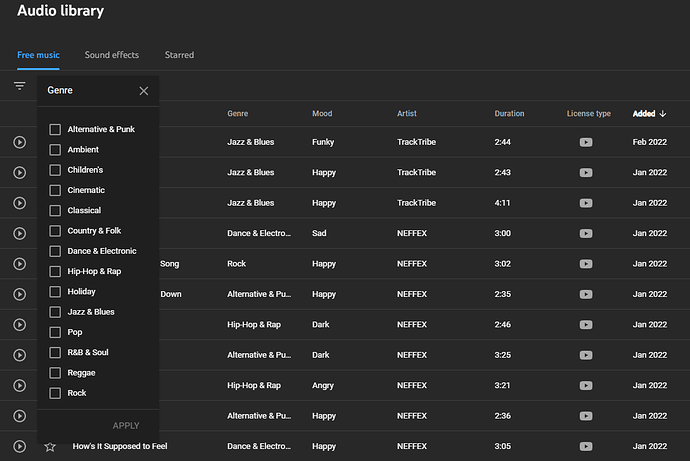Play How's It Supposed to Feel
Screen dimensions: 690x461
[x=19, y=446]
